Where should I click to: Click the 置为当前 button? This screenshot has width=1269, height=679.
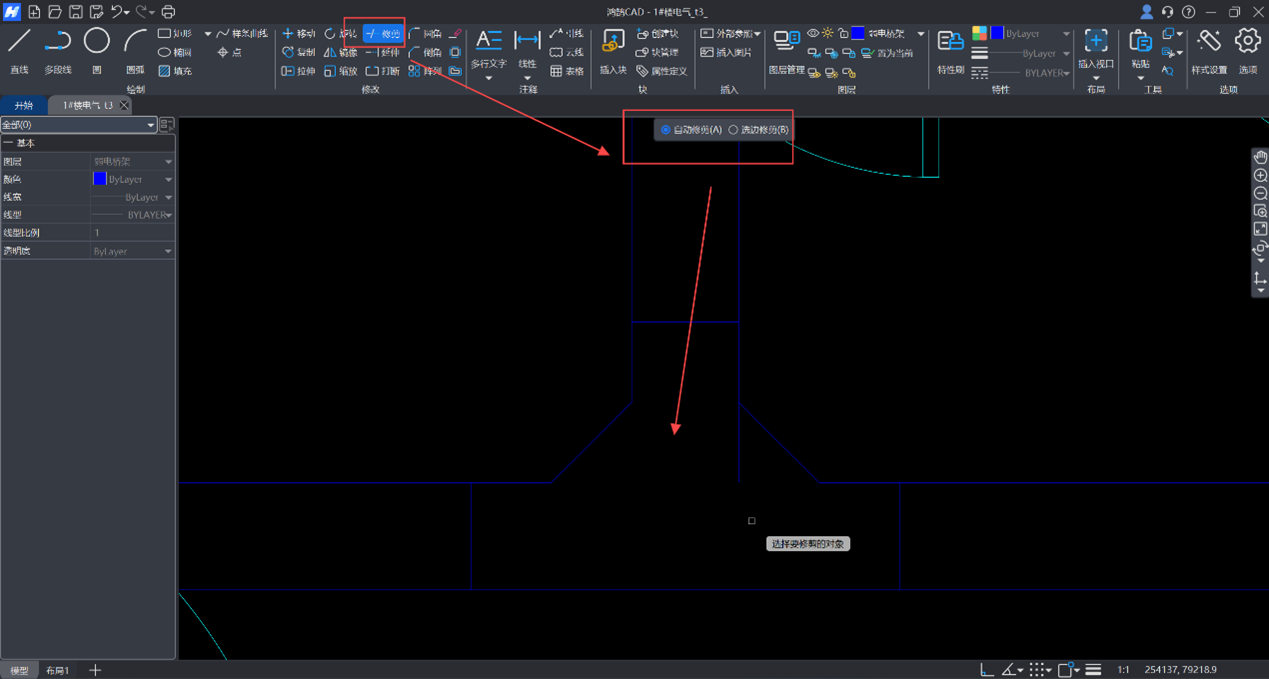pyautogui.click(x=888, y=53)
